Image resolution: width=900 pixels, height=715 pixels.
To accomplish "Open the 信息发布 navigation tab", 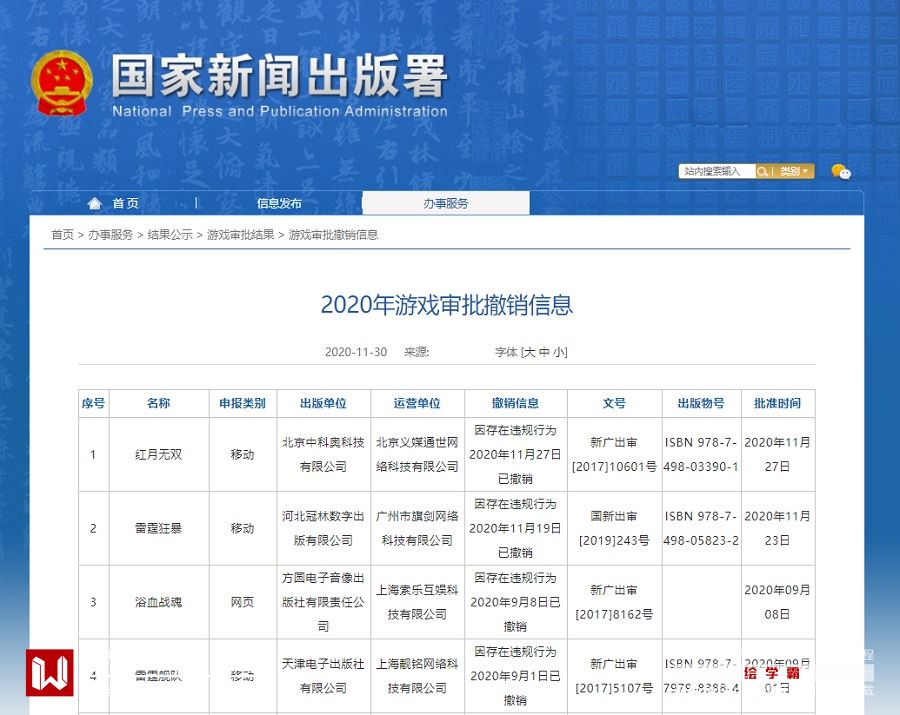I will tap(279, 203).
